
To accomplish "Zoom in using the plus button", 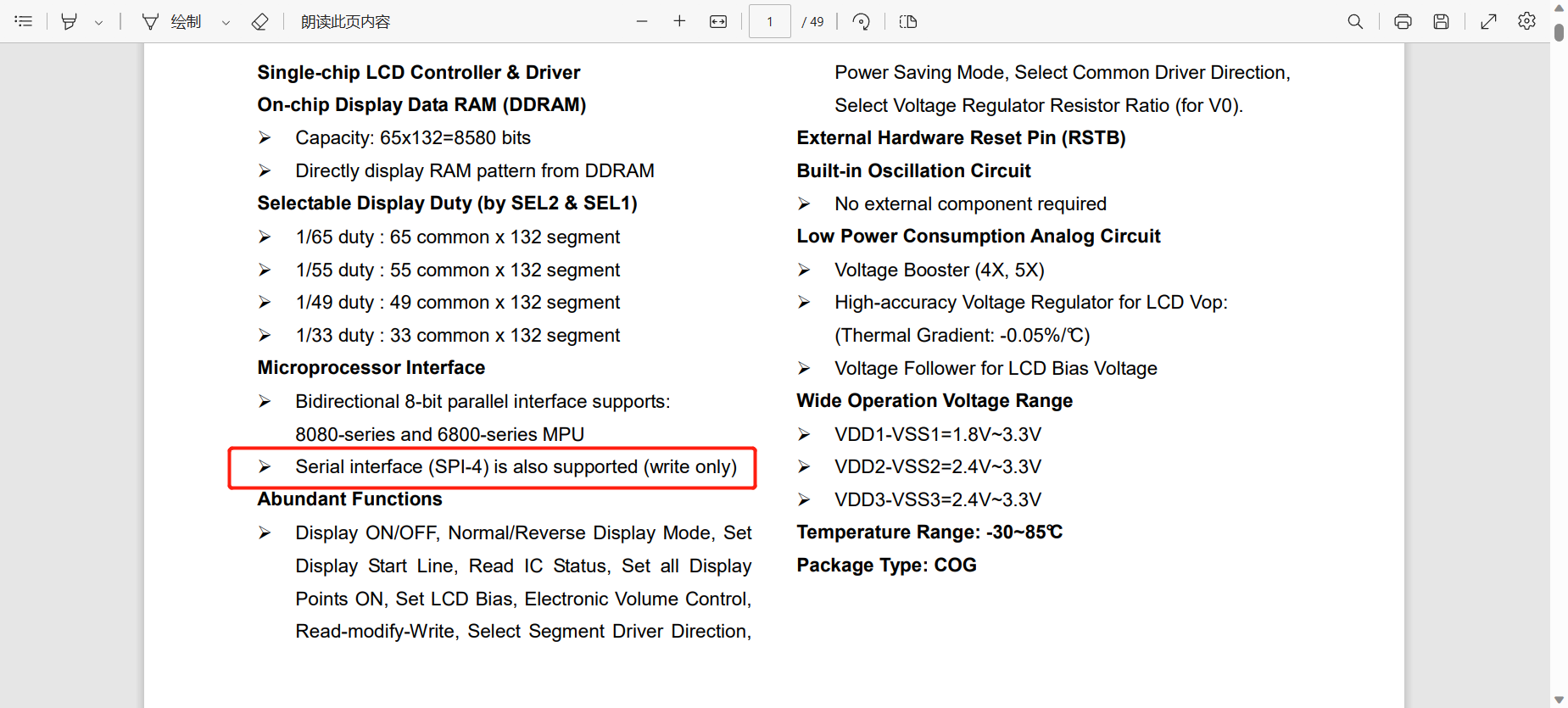I will [x=679, y=21].
